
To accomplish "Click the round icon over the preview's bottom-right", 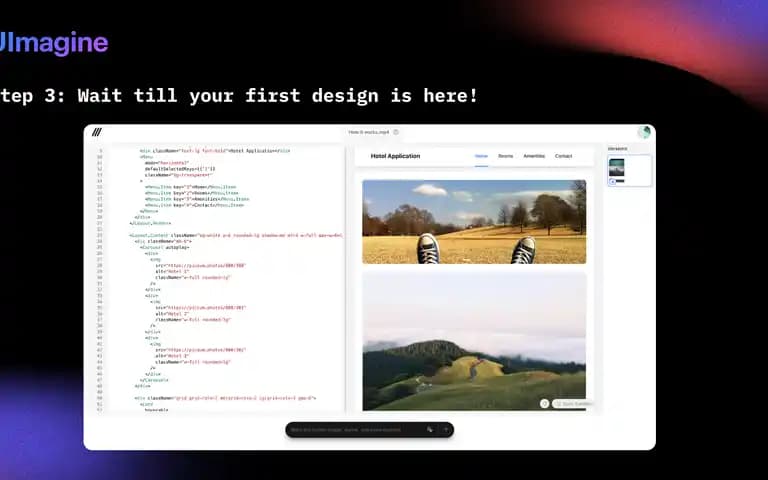I will (x=544, y=404).
